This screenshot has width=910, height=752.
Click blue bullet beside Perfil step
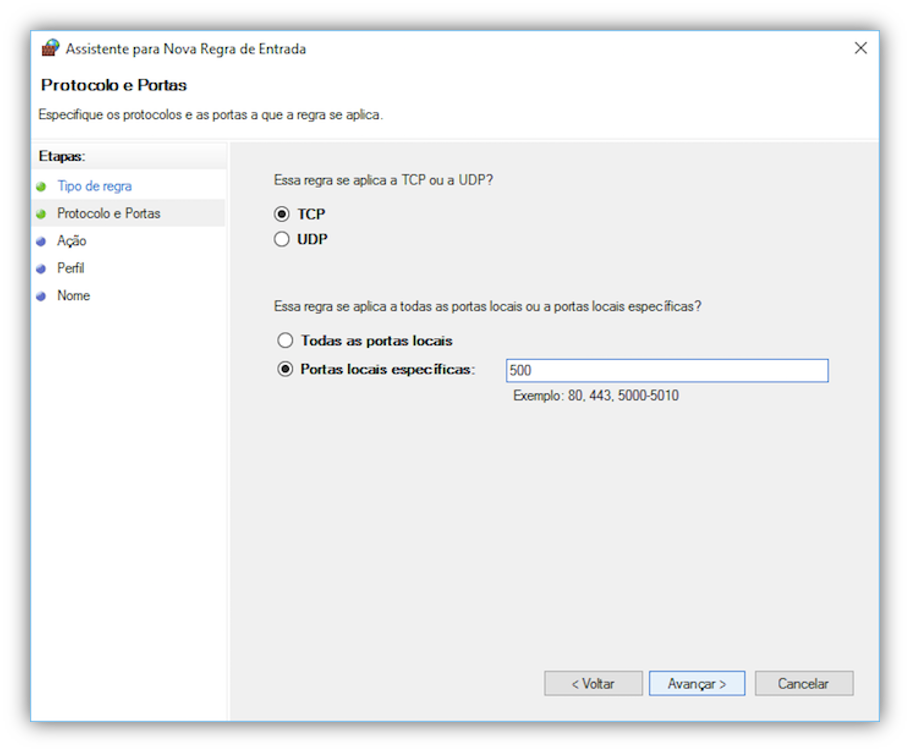[41, 269]
